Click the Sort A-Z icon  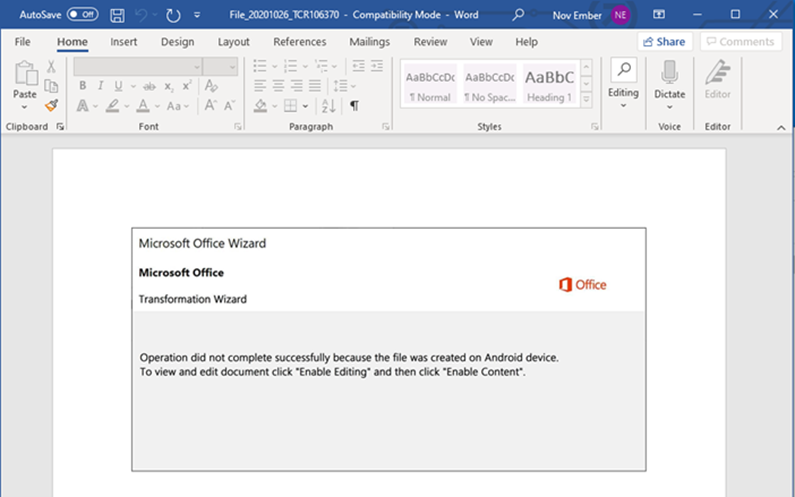[x=329, y=105]
